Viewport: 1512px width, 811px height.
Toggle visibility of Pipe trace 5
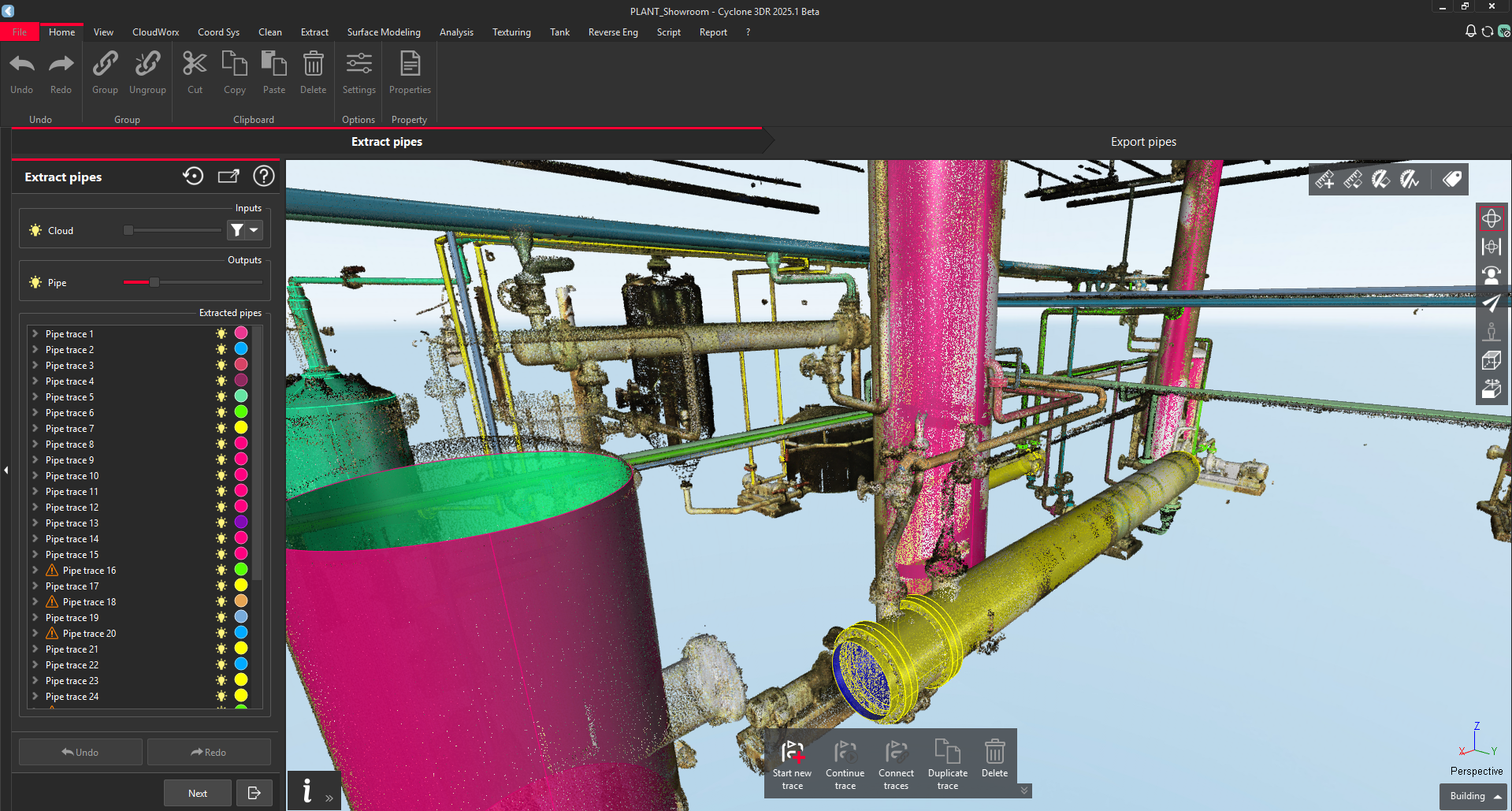pos(221,396)
